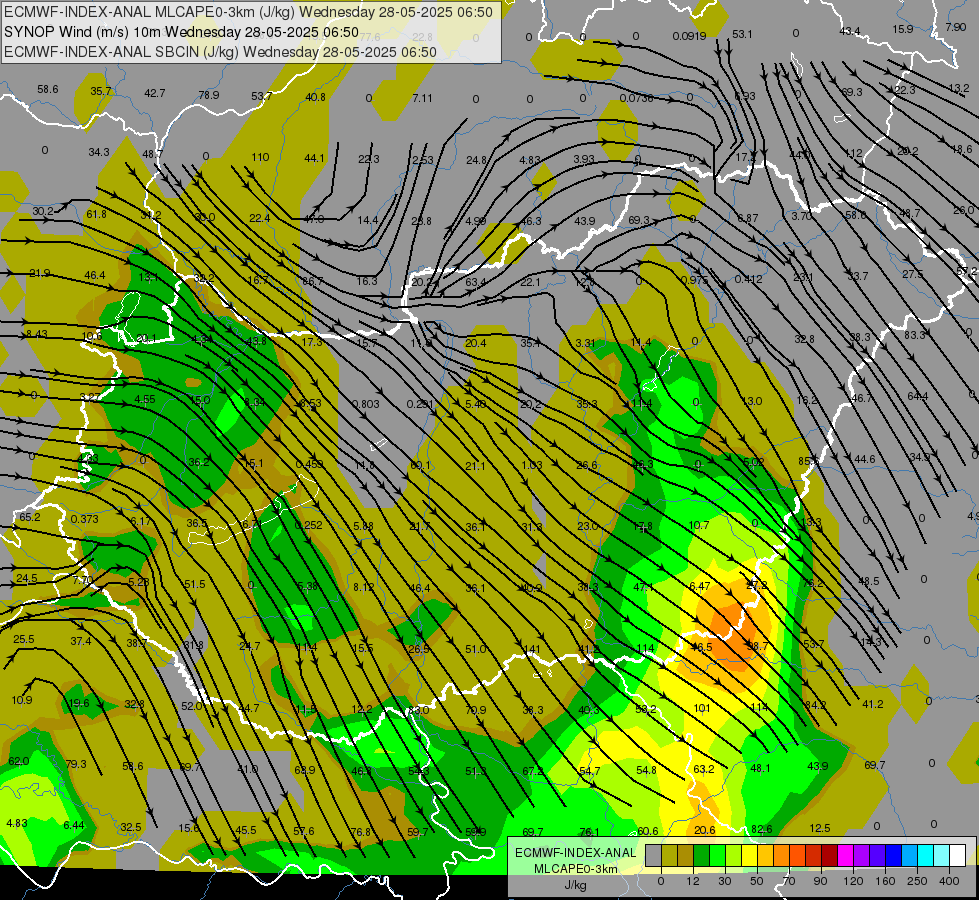Click the map value 76.8
Image resolution: width=979 pixels, height=900 pixels.
tap(361, 832)
